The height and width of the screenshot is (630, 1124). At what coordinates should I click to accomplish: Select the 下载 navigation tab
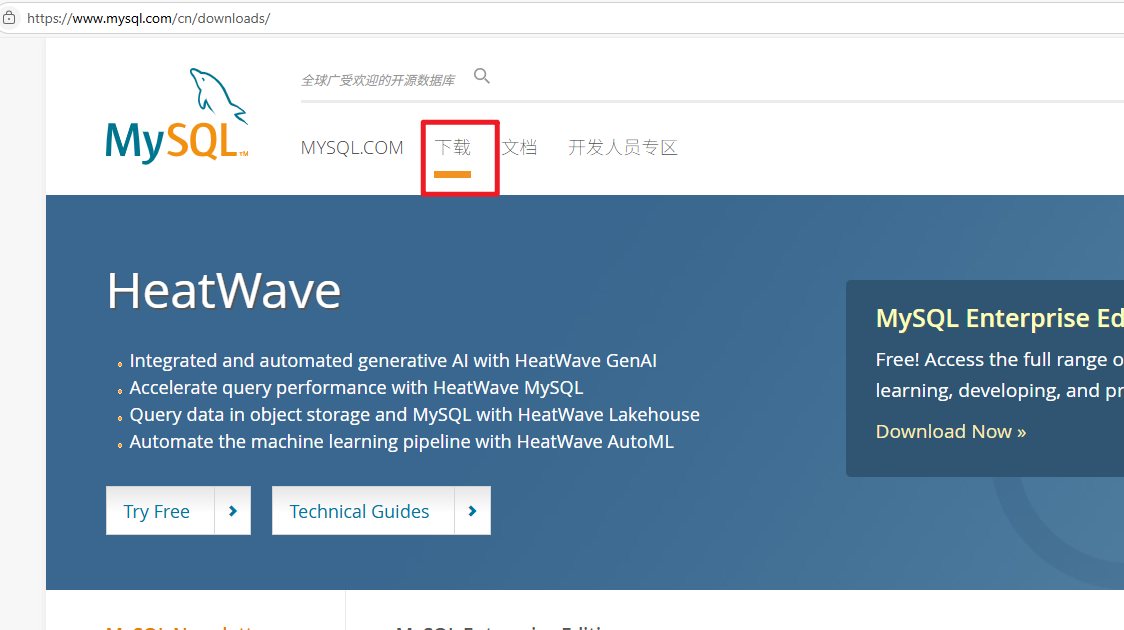tap(452, 148)
